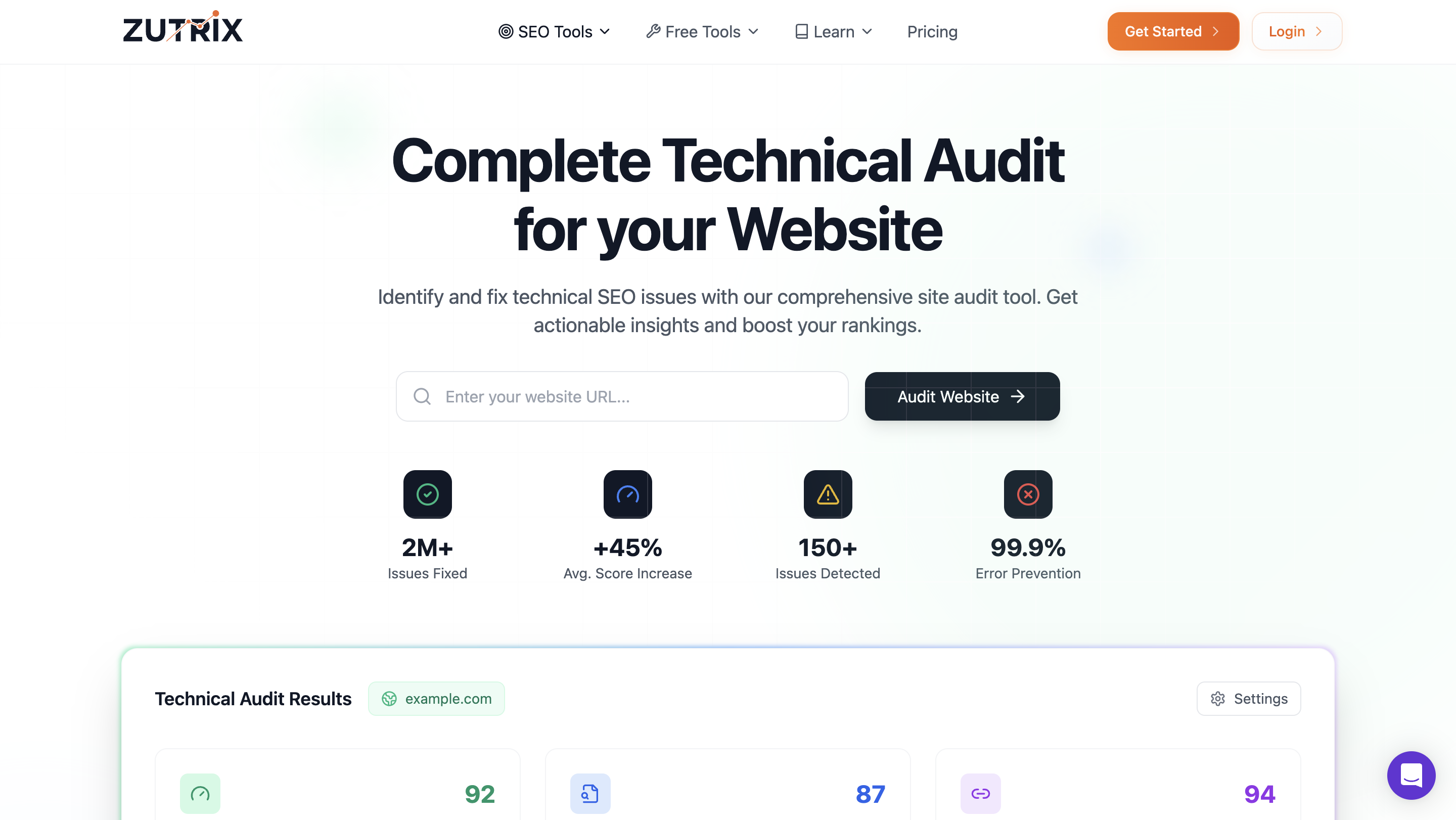Click the globe icon next to example.com

pyautogui.click(x=389, y=698)
